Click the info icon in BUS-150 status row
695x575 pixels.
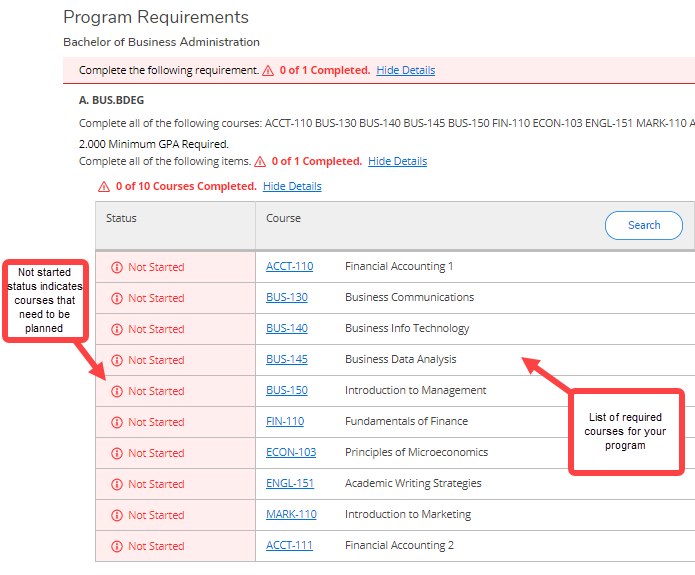[117, 391]
